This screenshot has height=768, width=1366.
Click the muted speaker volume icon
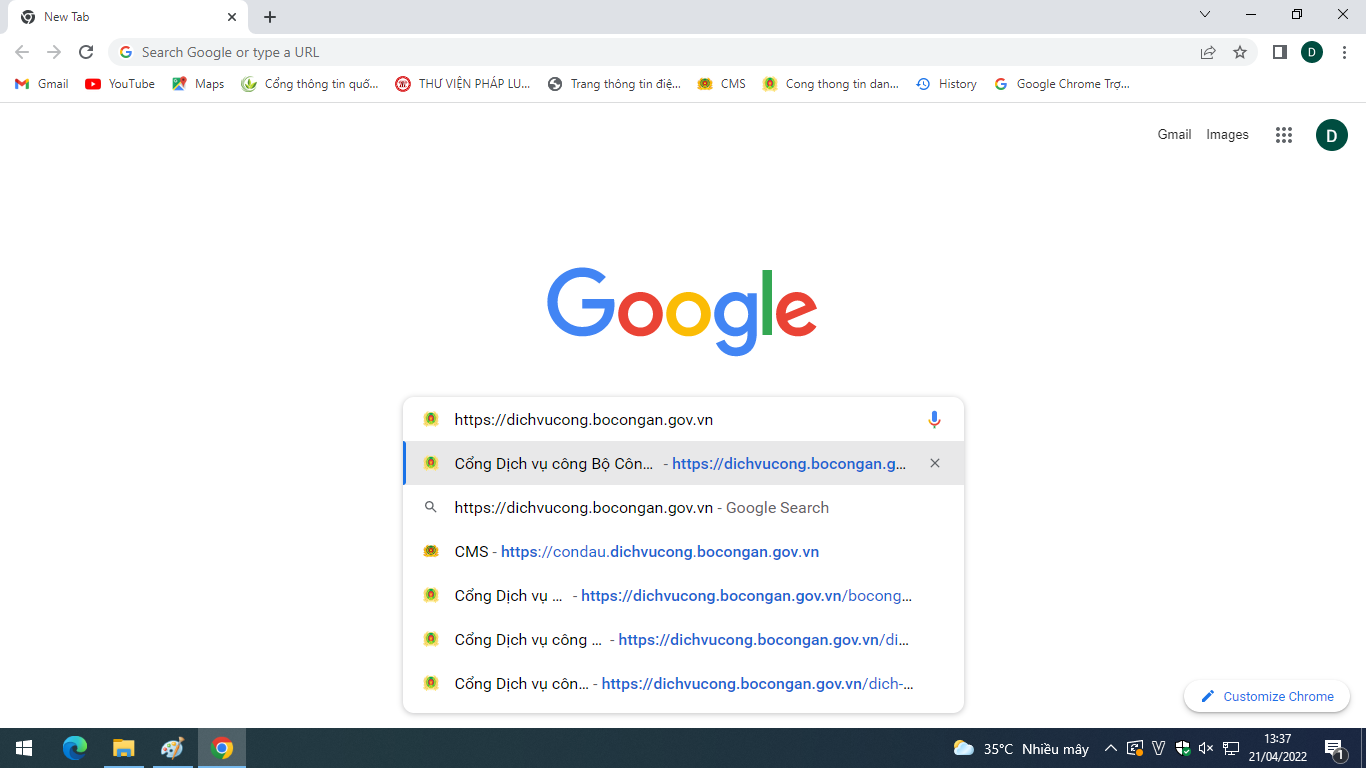tap(1206, 748)
